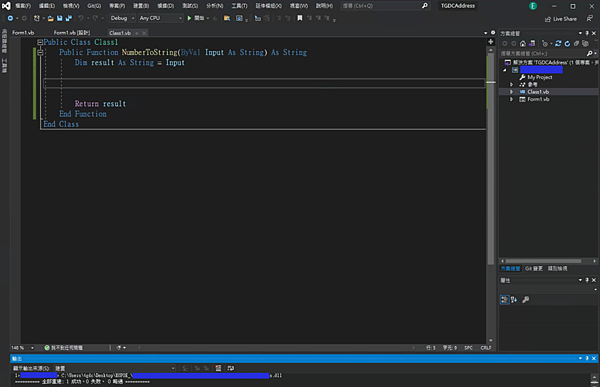Screen dimensions: 600x387
Task: Open the Any CPU platform dropdown
Action: (x=160, y=18)
